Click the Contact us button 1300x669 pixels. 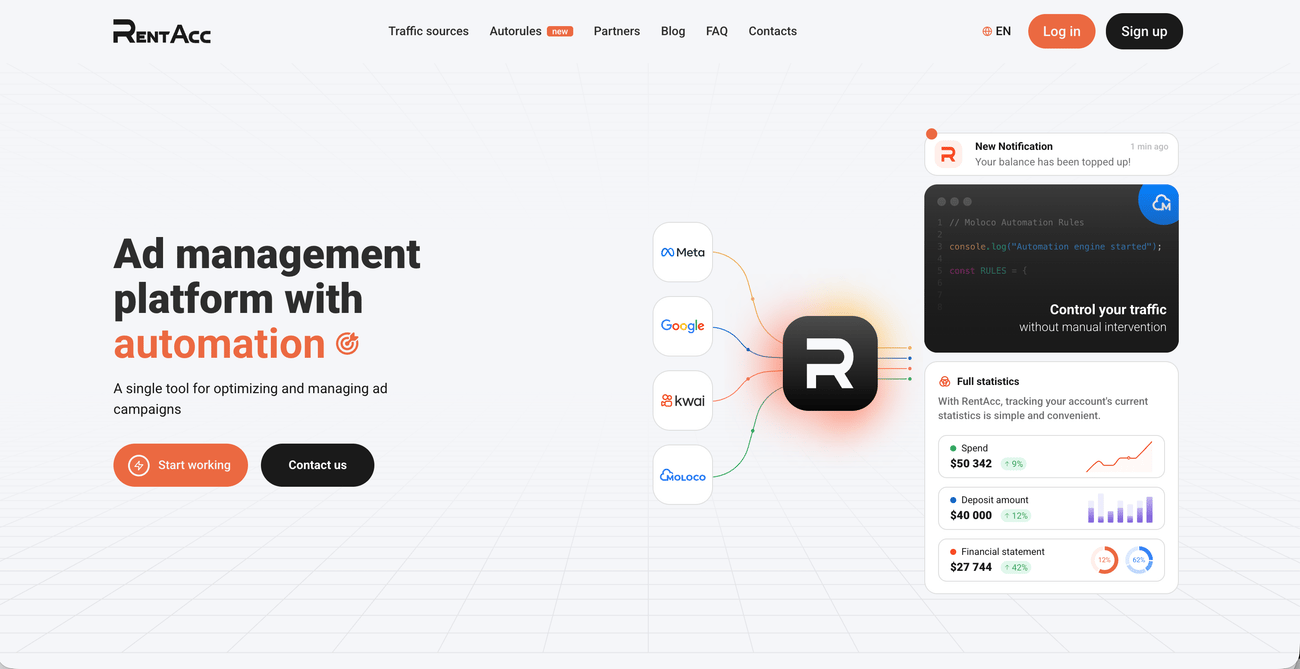coord(317,465)
